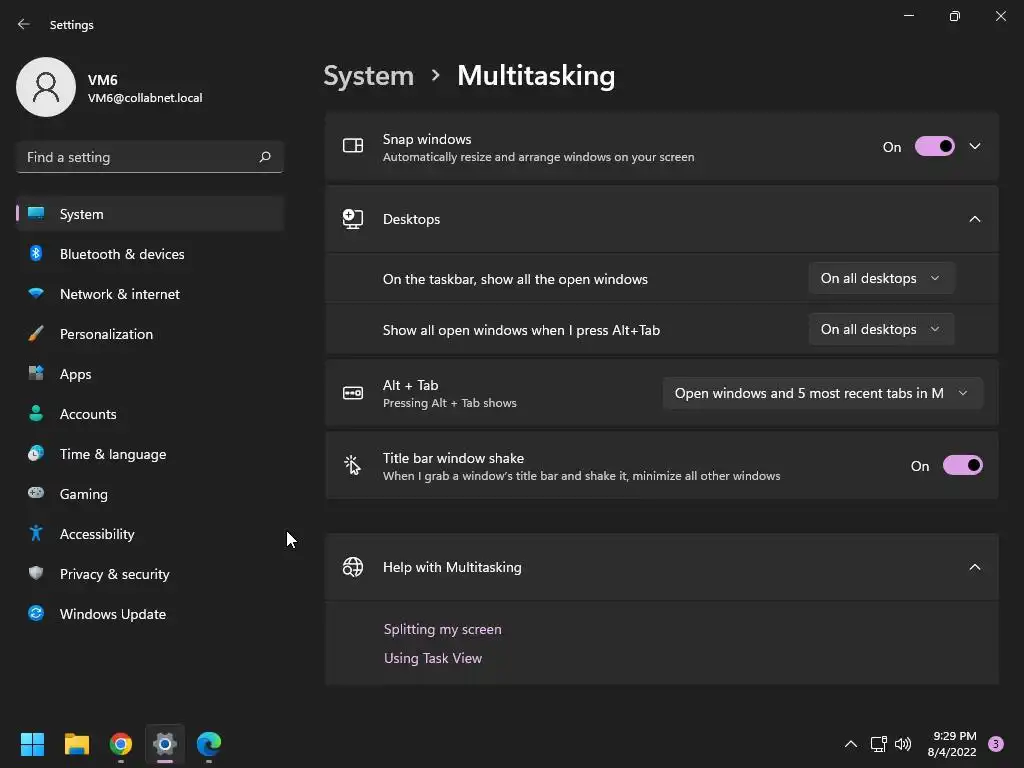Image resolution: width=1024 pixels, height=768 pixels.
Task: Expand Snap windows options chevron
Action: [x=975, y=147]
